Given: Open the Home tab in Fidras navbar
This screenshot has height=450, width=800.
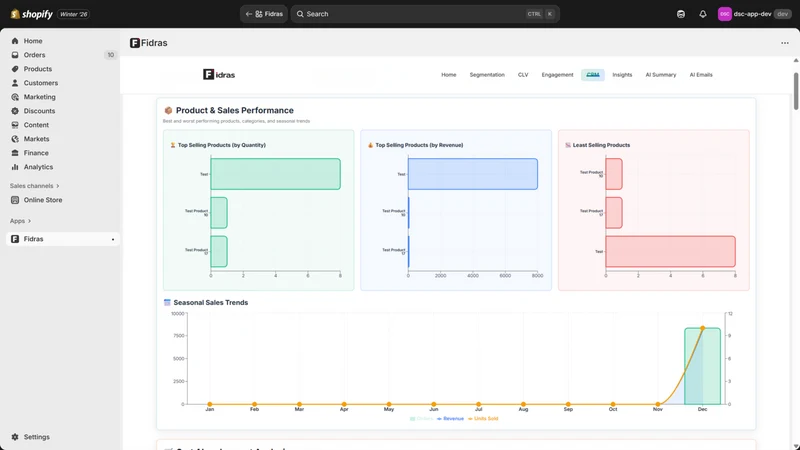Looking at the screenshot, I should click(x=448, y=74).
